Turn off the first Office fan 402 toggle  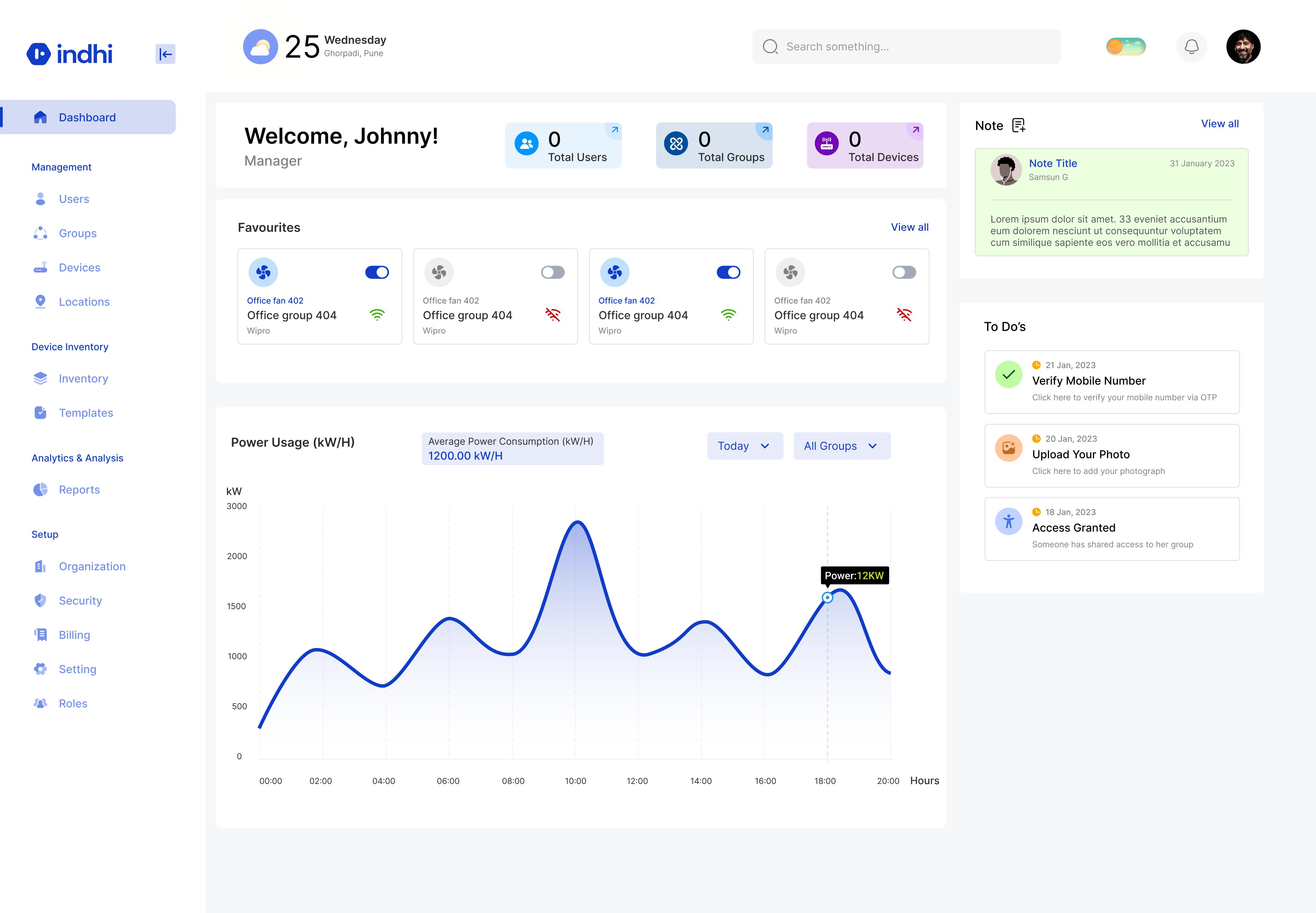point(377,272)
